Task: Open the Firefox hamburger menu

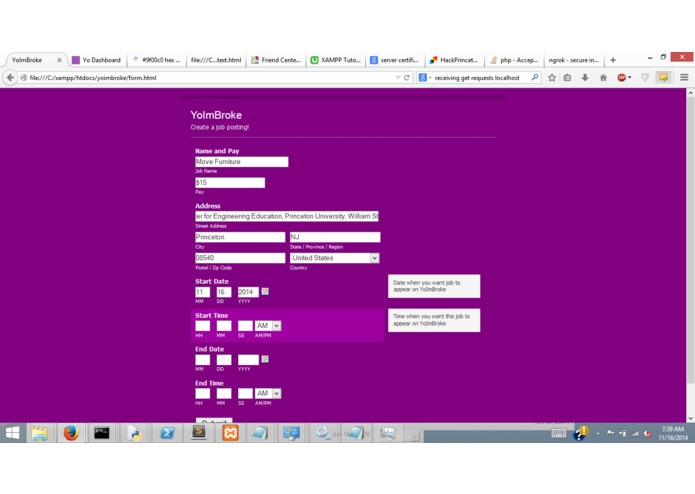Action: coord(684,78)
